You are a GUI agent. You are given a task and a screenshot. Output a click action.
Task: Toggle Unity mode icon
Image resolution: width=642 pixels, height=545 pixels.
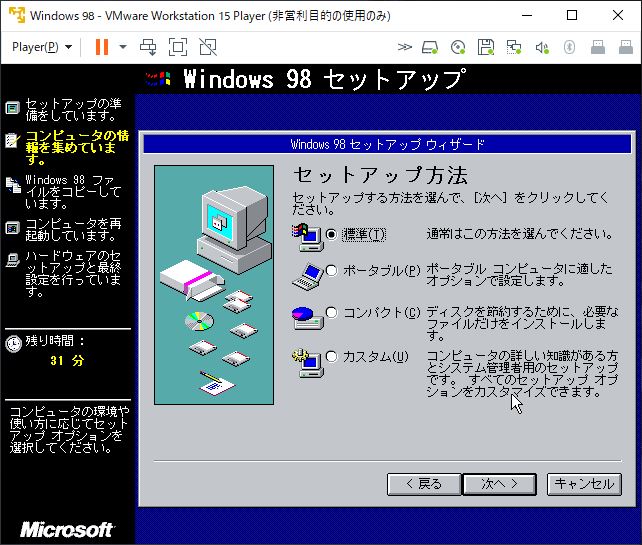[x=208, y=47]
